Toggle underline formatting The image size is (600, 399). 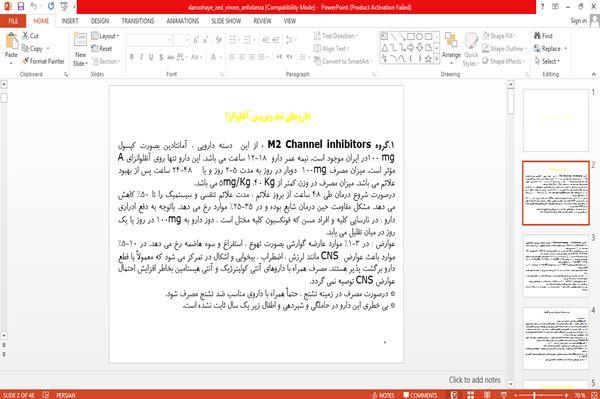point(151,57)
